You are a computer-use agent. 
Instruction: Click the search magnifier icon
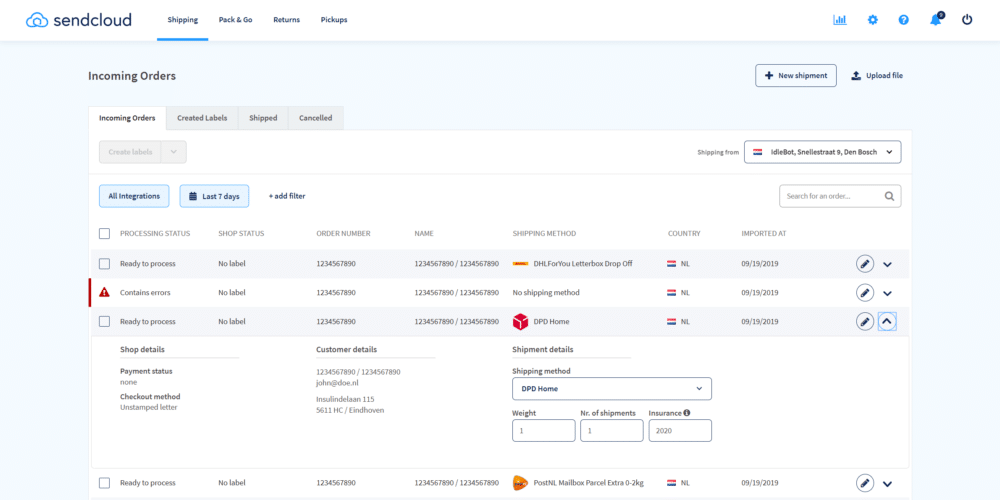(x=889, y=196)
